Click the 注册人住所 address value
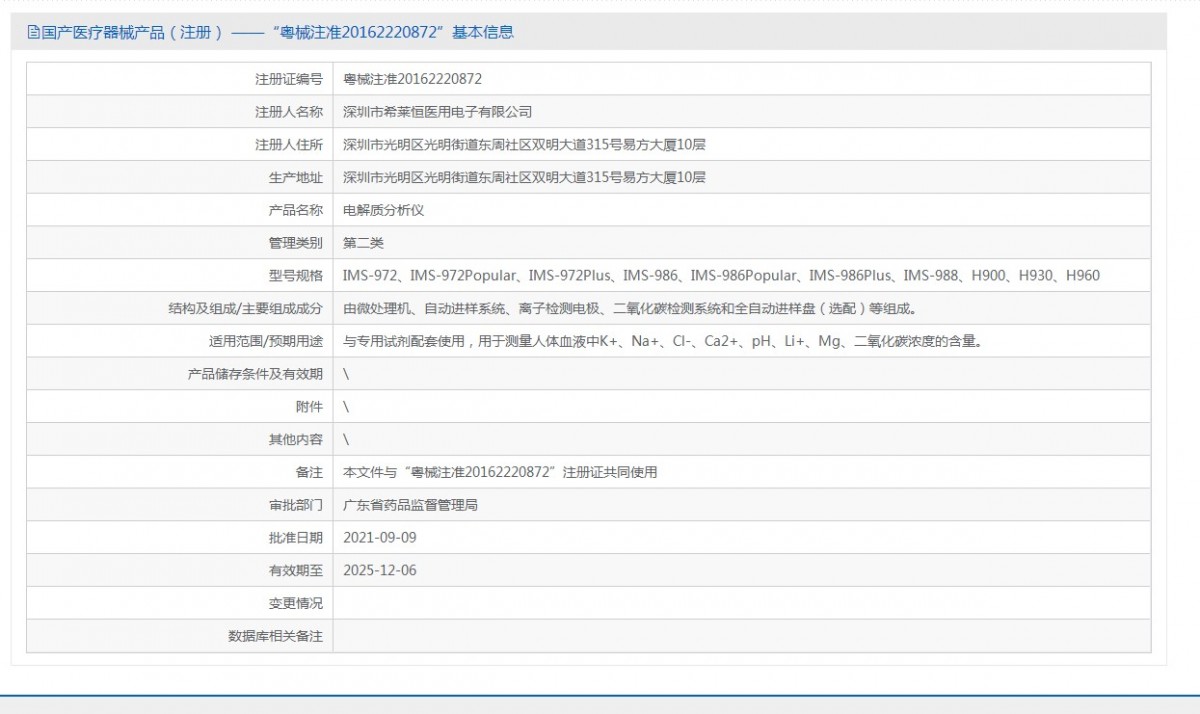The width and height of the screenshot is (1200, 714). point(524,145)
